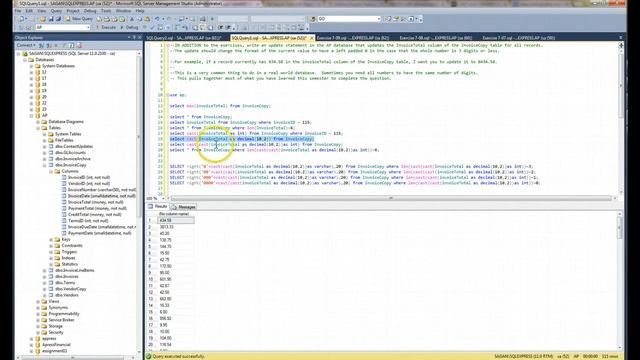Click the Connect dropdown in Object Explorer
Image resolution: width=640 pixels, height=360 pixels.
26,45
